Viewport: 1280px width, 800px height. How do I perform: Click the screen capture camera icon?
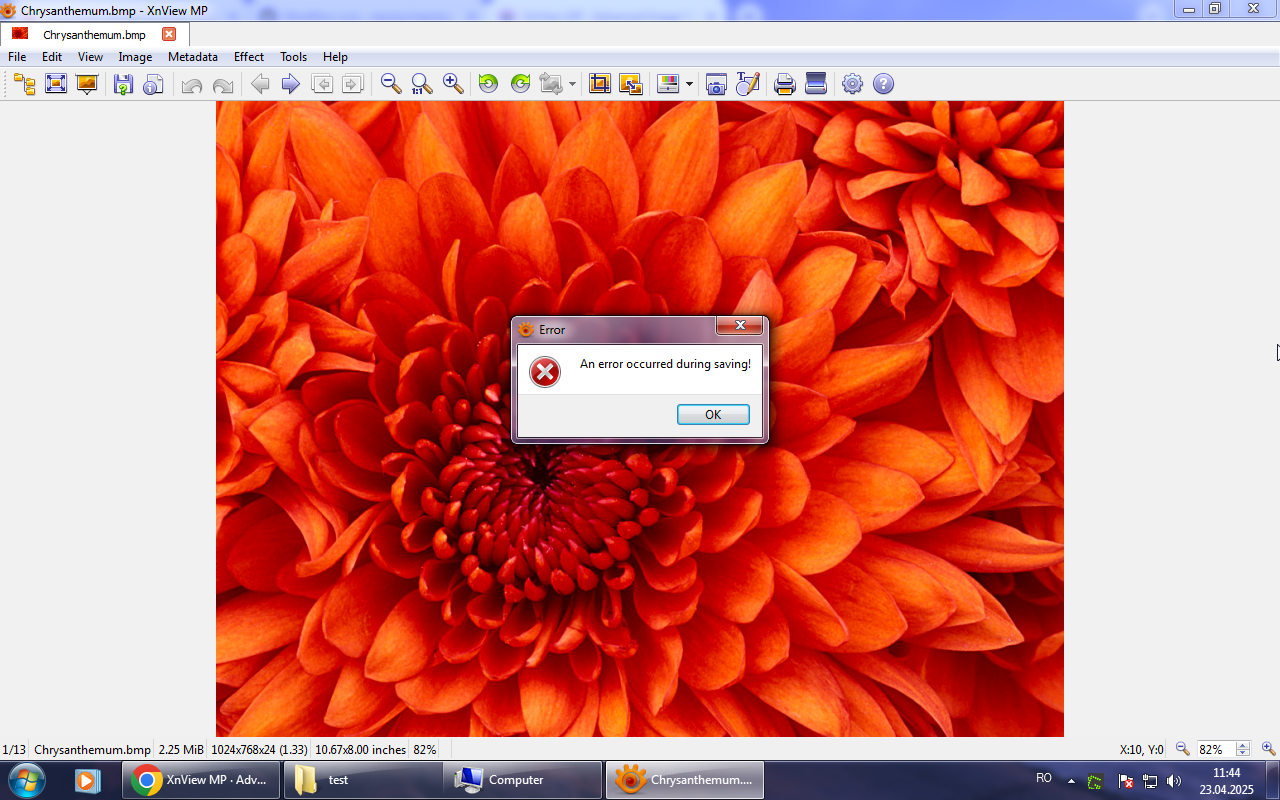pyautogui.click(x=716, y=84)
